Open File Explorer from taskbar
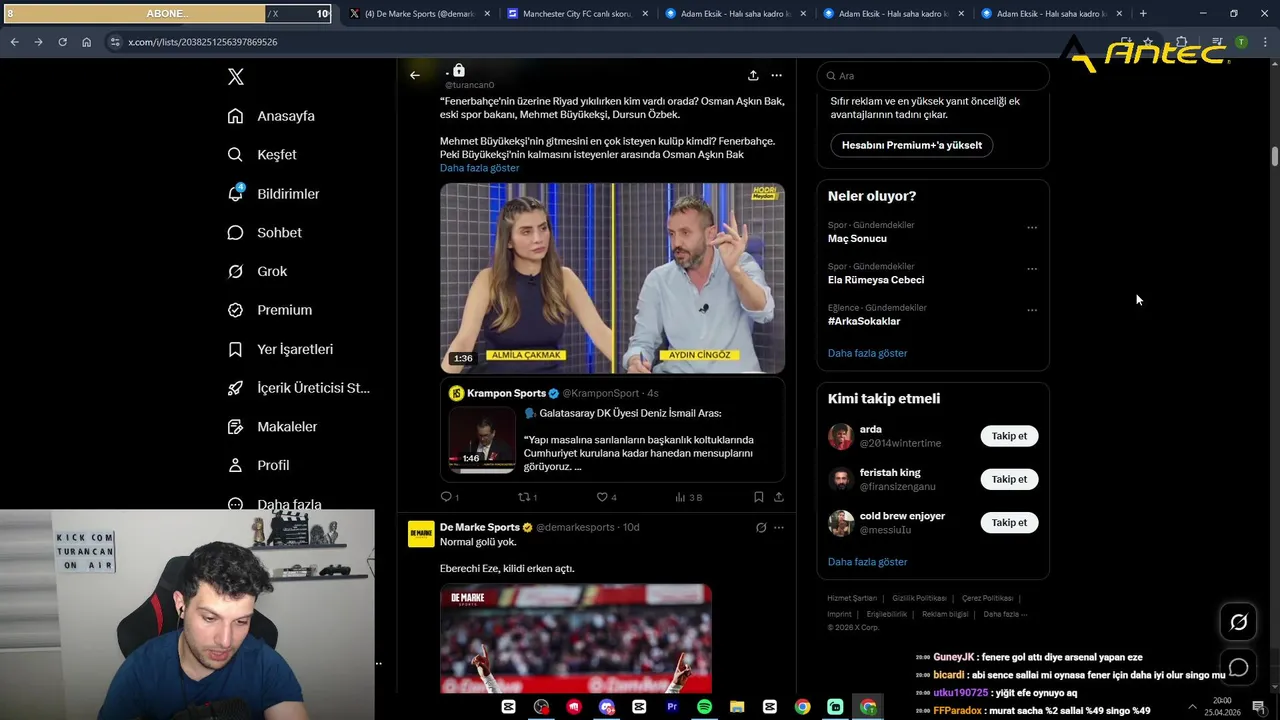 pyautogui.click(x=737, y=707)
